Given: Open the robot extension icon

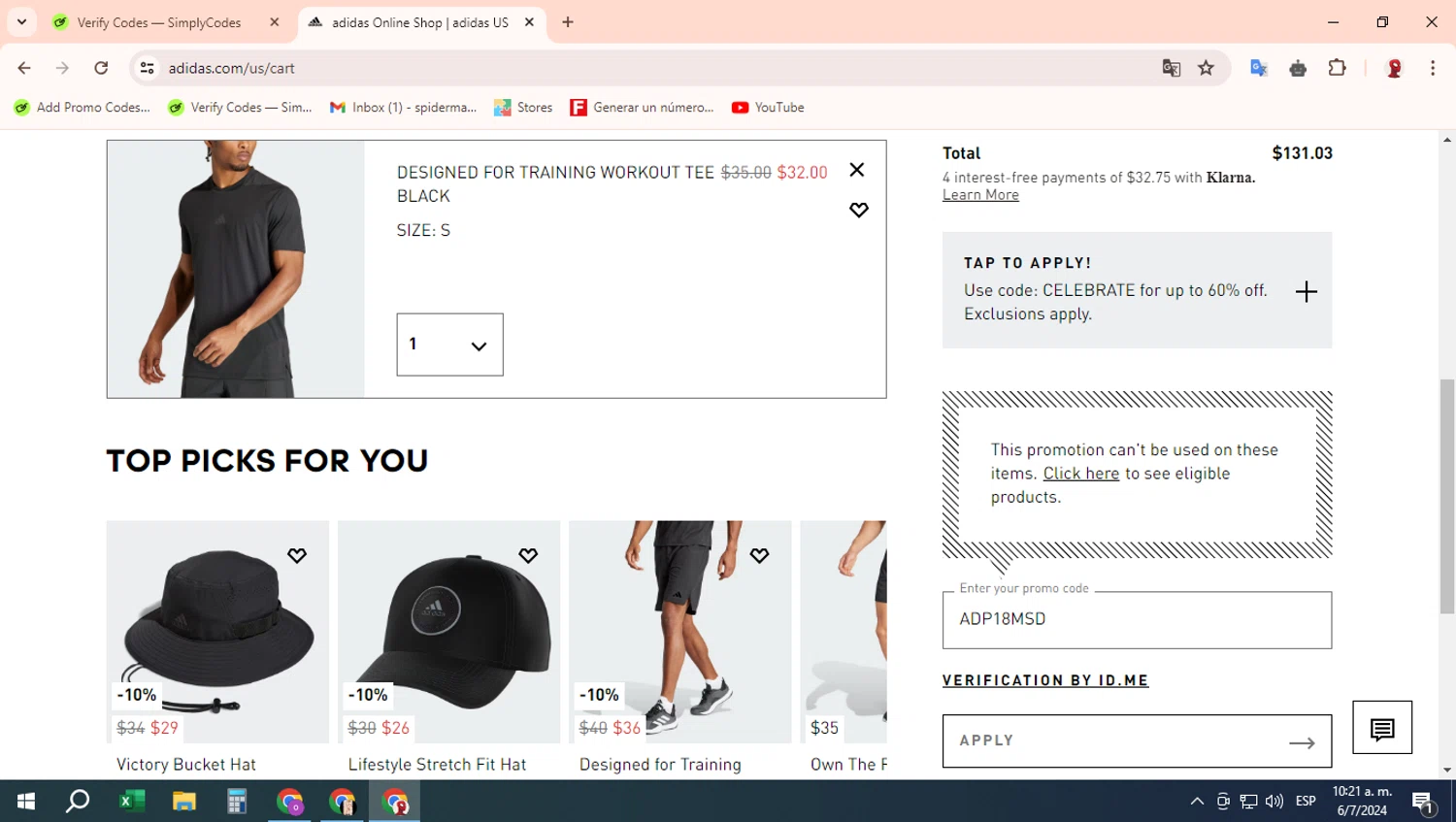Looking at the screenshot, I should tap(1298, 68).
